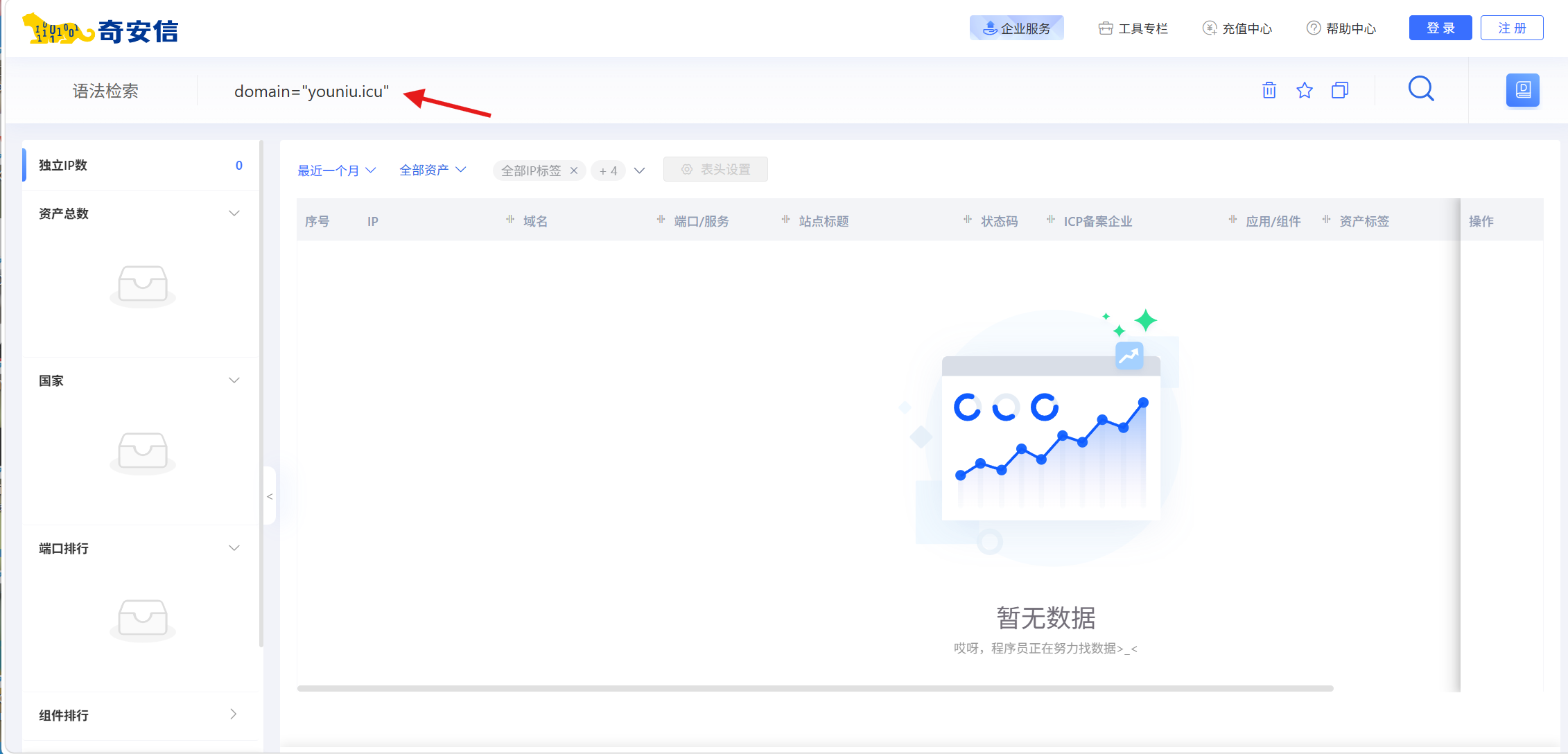Viewport: 1568px width, 754px height.
Task: Expand the tag filter chevron after +4
Action: 640,170
